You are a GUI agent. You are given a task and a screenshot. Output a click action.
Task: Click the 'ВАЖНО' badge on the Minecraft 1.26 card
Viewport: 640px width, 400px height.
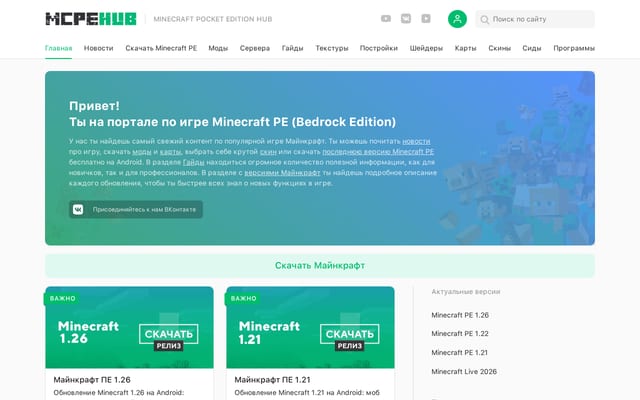62,298
